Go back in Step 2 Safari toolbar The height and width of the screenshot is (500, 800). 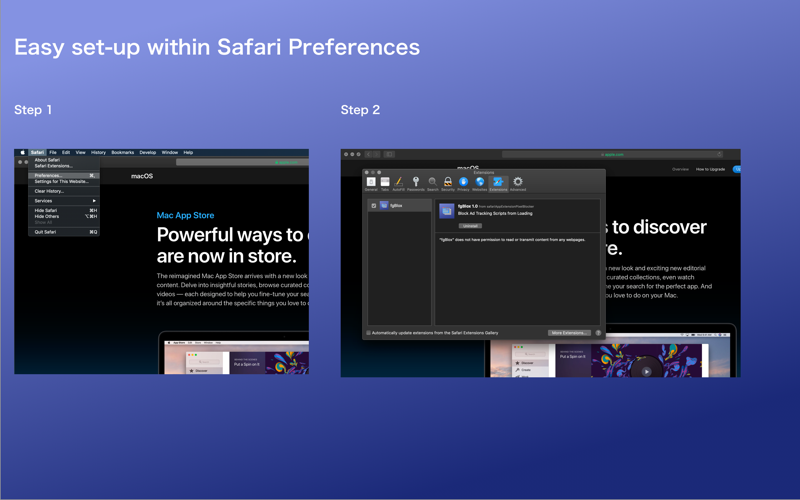(x=368, y=154)
